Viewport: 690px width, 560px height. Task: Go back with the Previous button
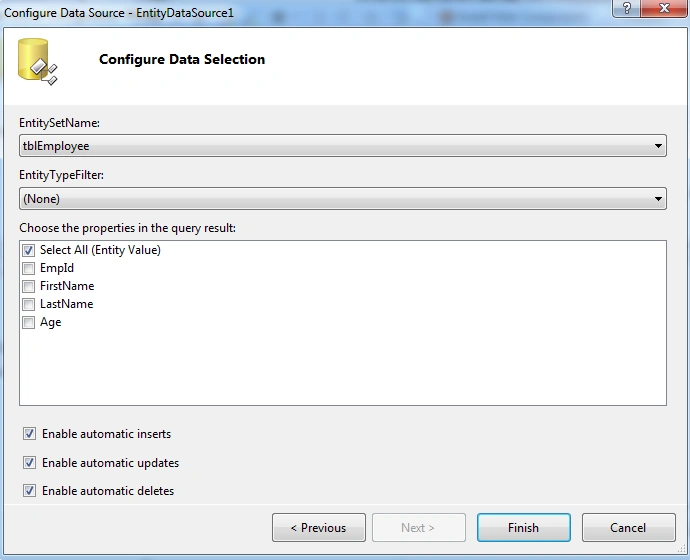pyautogui.click(x=319, y=527)
